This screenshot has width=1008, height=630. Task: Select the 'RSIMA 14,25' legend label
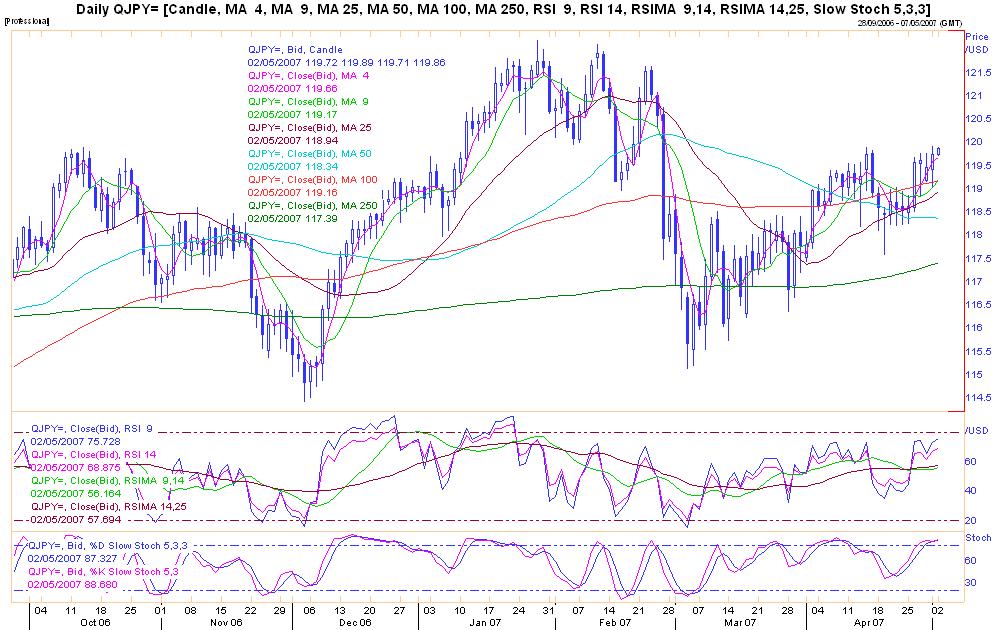tap(155, 507)
